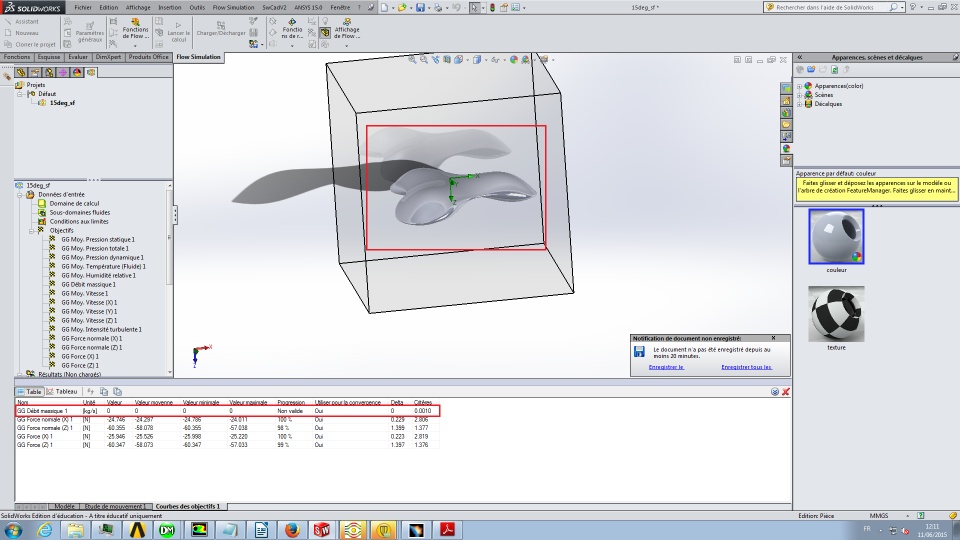Click the Zoom to area view icon
Screen dimensions: 960x540
(x=424, y=59)
